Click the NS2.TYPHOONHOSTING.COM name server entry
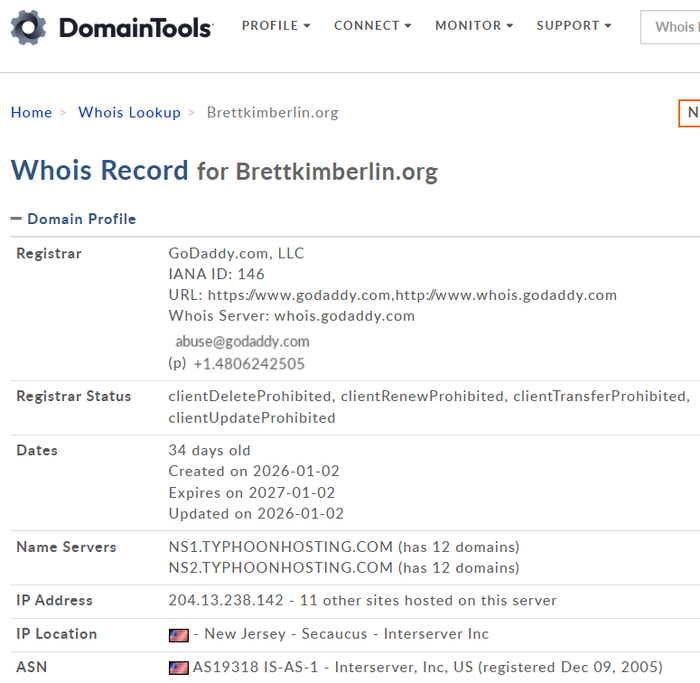 coord(280,568)
